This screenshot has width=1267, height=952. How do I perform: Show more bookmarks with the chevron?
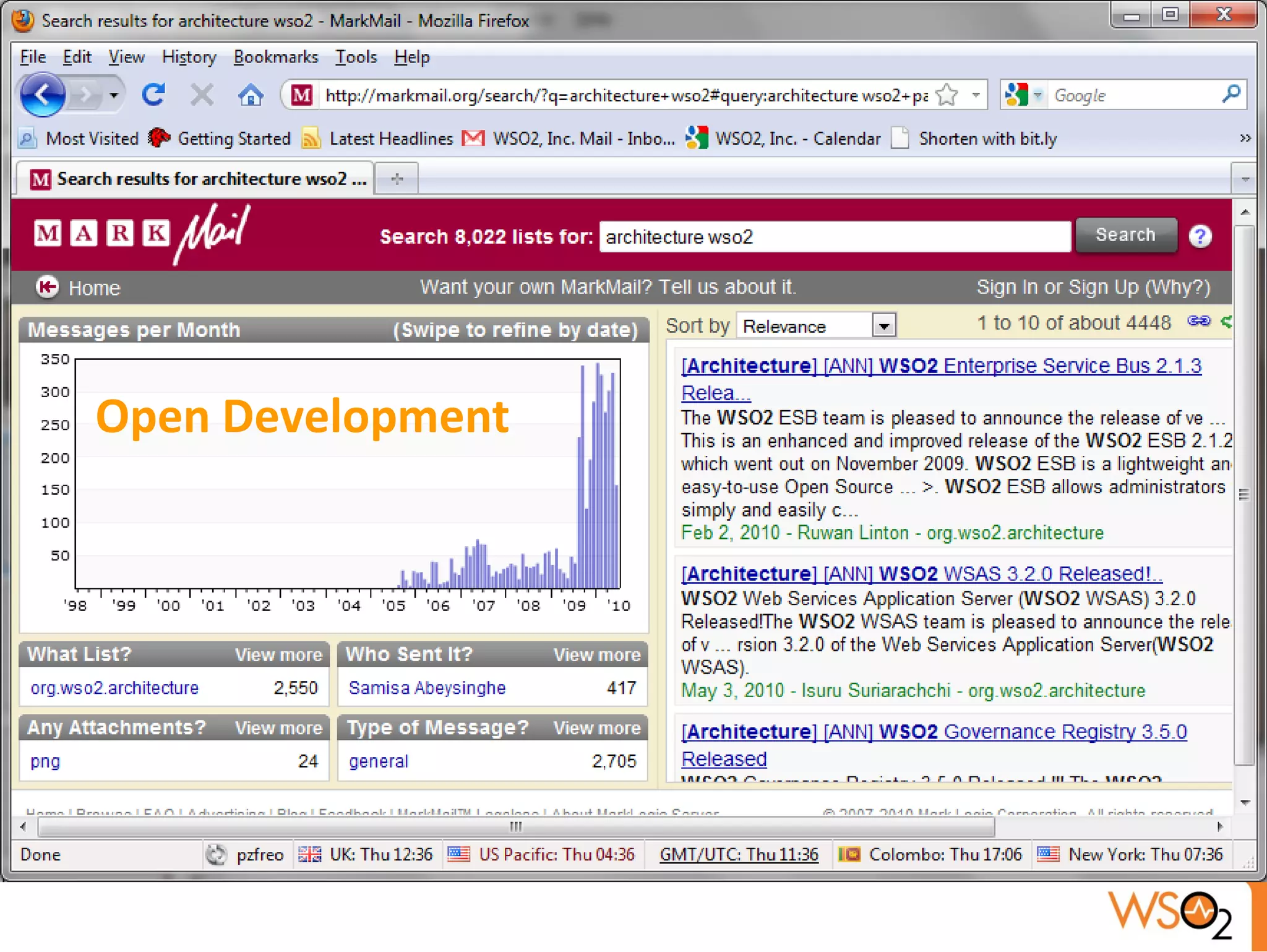pos(1245,138)
